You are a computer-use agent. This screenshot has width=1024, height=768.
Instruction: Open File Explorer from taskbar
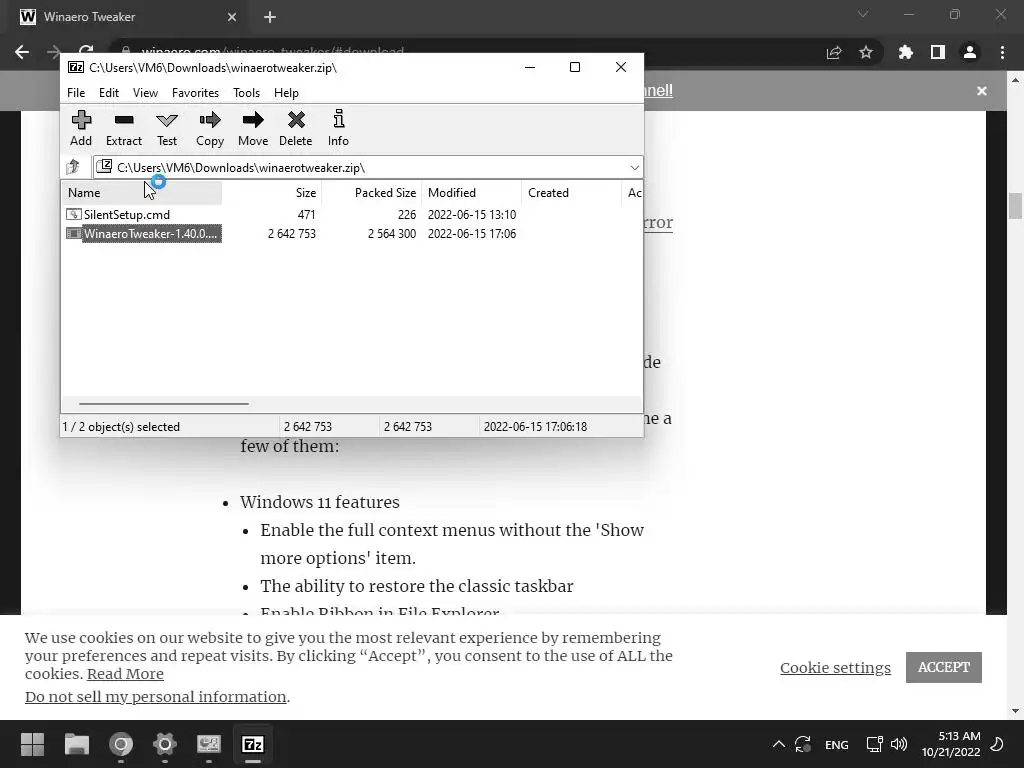(x=76, y=744)
